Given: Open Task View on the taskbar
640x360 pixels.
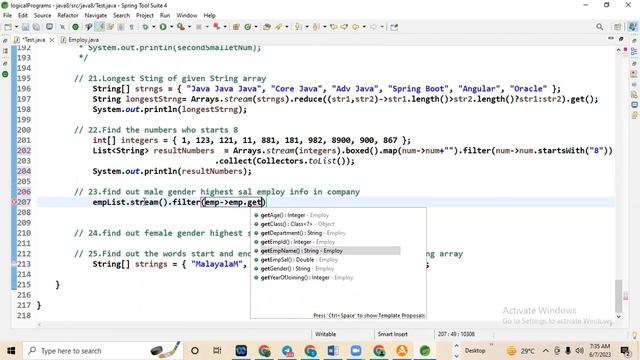Looking at the screenshot, I should [217, 351].
